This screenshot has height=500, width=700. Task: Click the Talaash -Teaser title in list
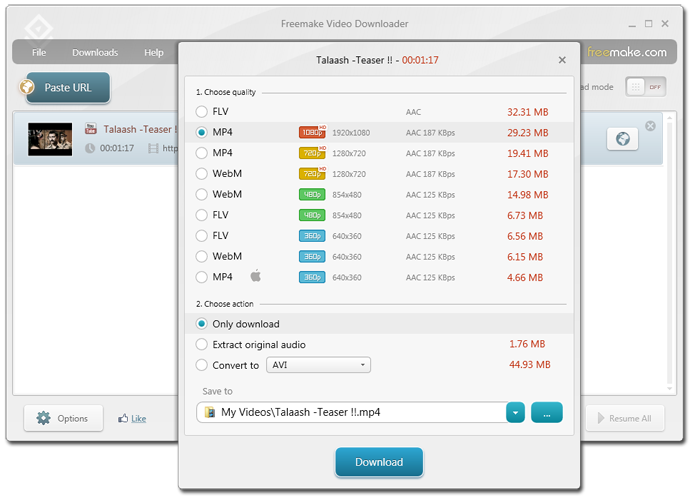140,129
